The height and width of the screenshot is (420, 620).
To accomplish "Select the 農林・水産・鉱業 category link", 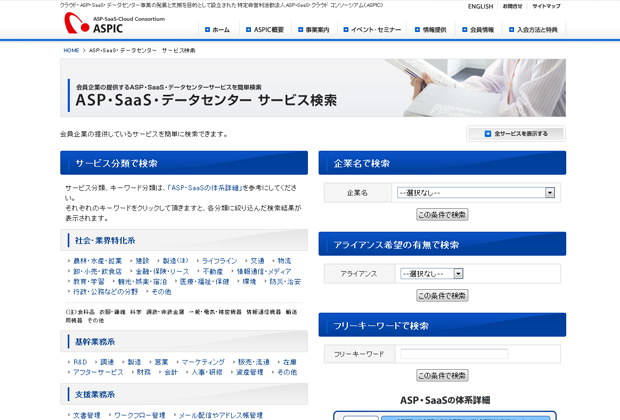I will (x=98, y=261).
